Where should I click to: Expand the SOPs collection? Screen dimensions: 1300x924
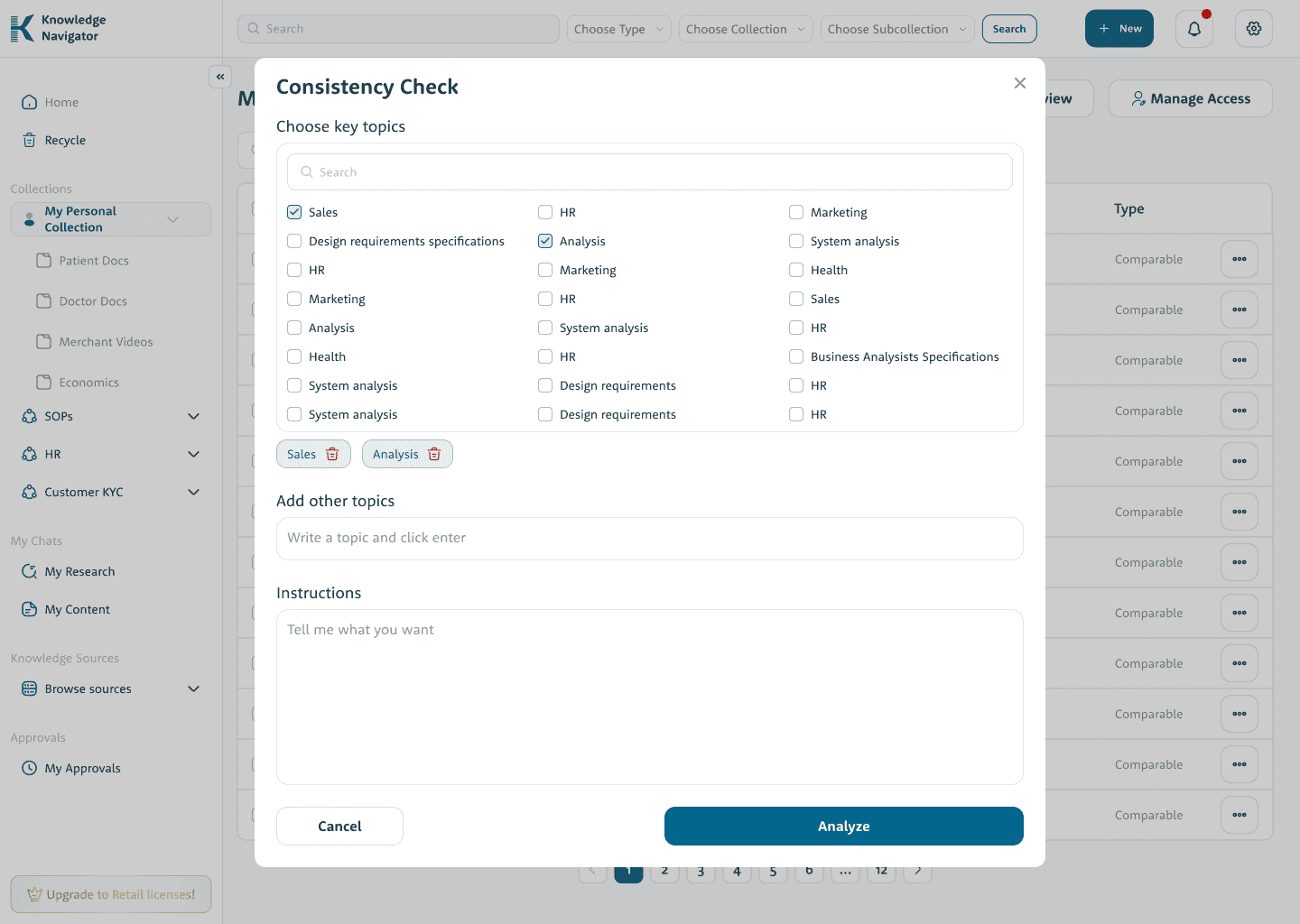(x=193, y=416)
